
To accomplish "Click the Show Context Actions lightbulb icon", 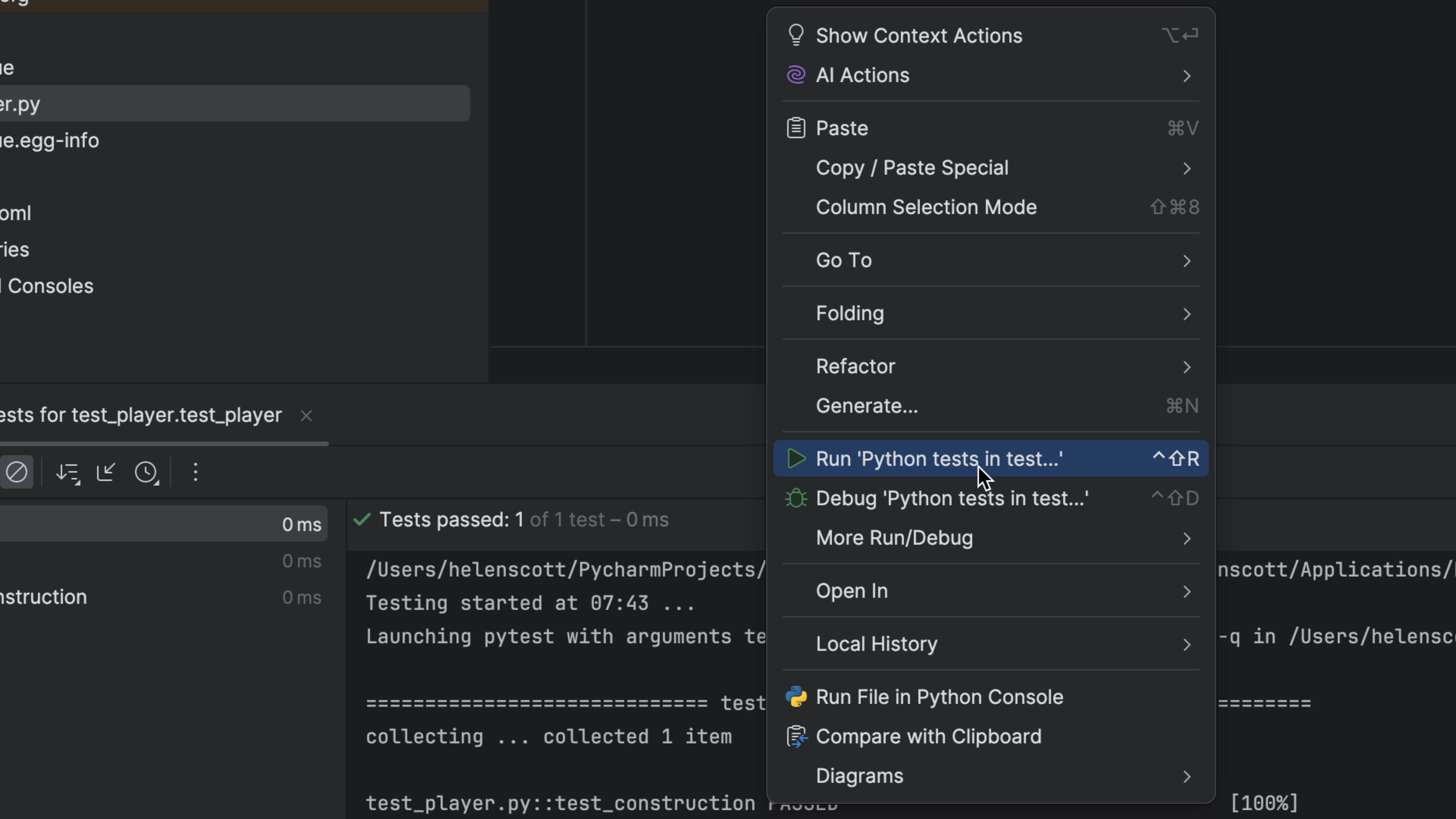I will 796,35.
